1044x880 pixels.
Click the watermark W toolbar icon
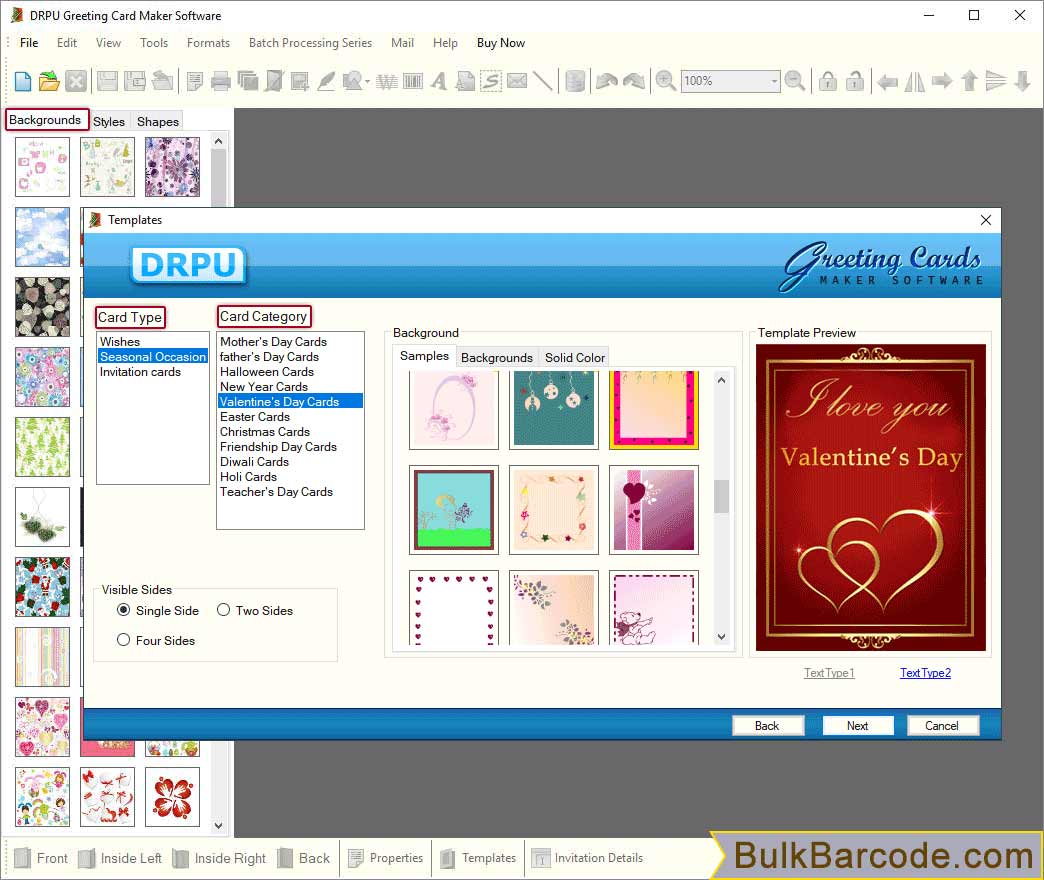tap(387, 81)
